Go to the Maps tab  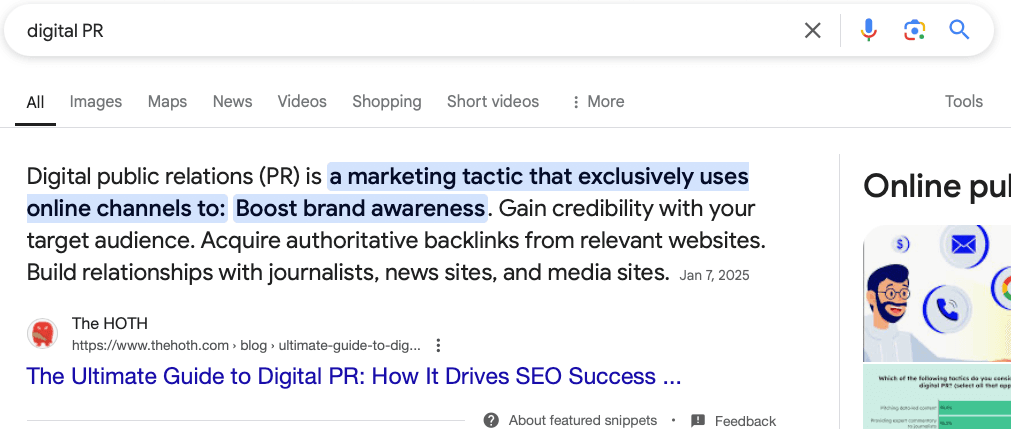[167, 101]
